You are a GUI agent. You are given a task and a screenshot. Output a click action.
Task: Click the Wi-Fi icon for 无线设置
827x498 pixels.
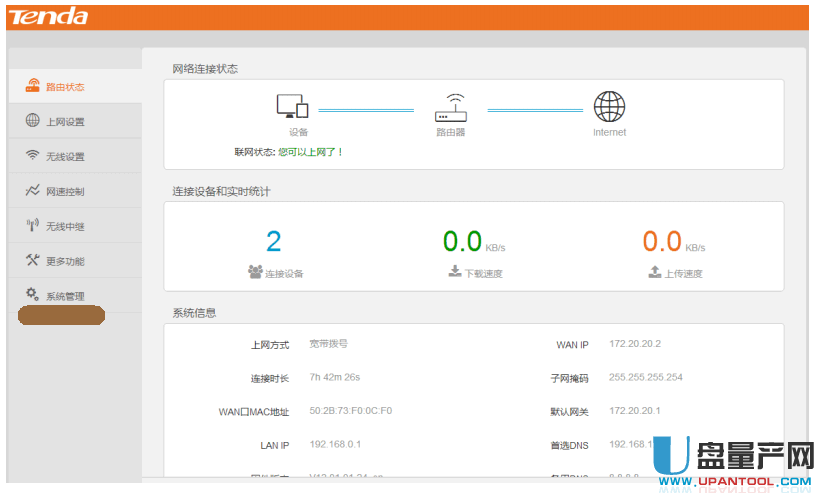point(33,156)
